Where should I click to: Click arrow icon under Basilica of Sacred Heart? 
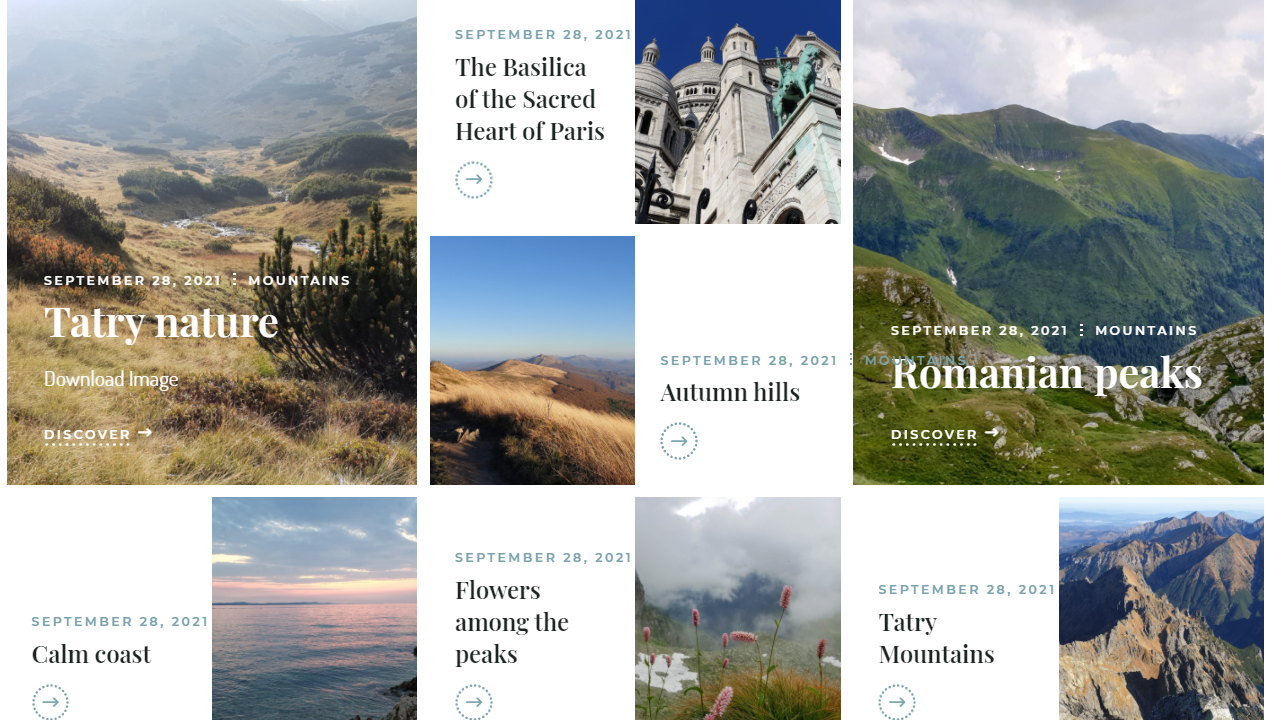tap(474, 180)
